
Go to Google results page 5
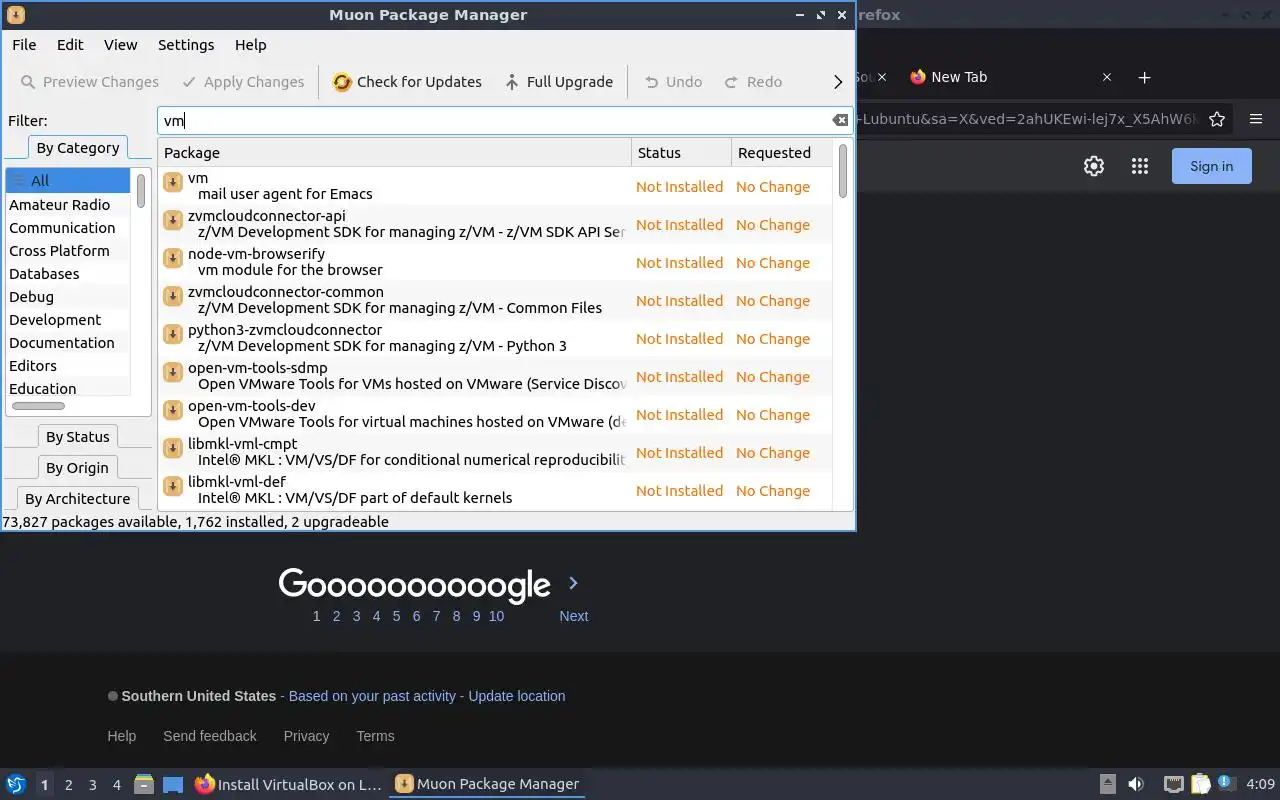pos(396,616)
